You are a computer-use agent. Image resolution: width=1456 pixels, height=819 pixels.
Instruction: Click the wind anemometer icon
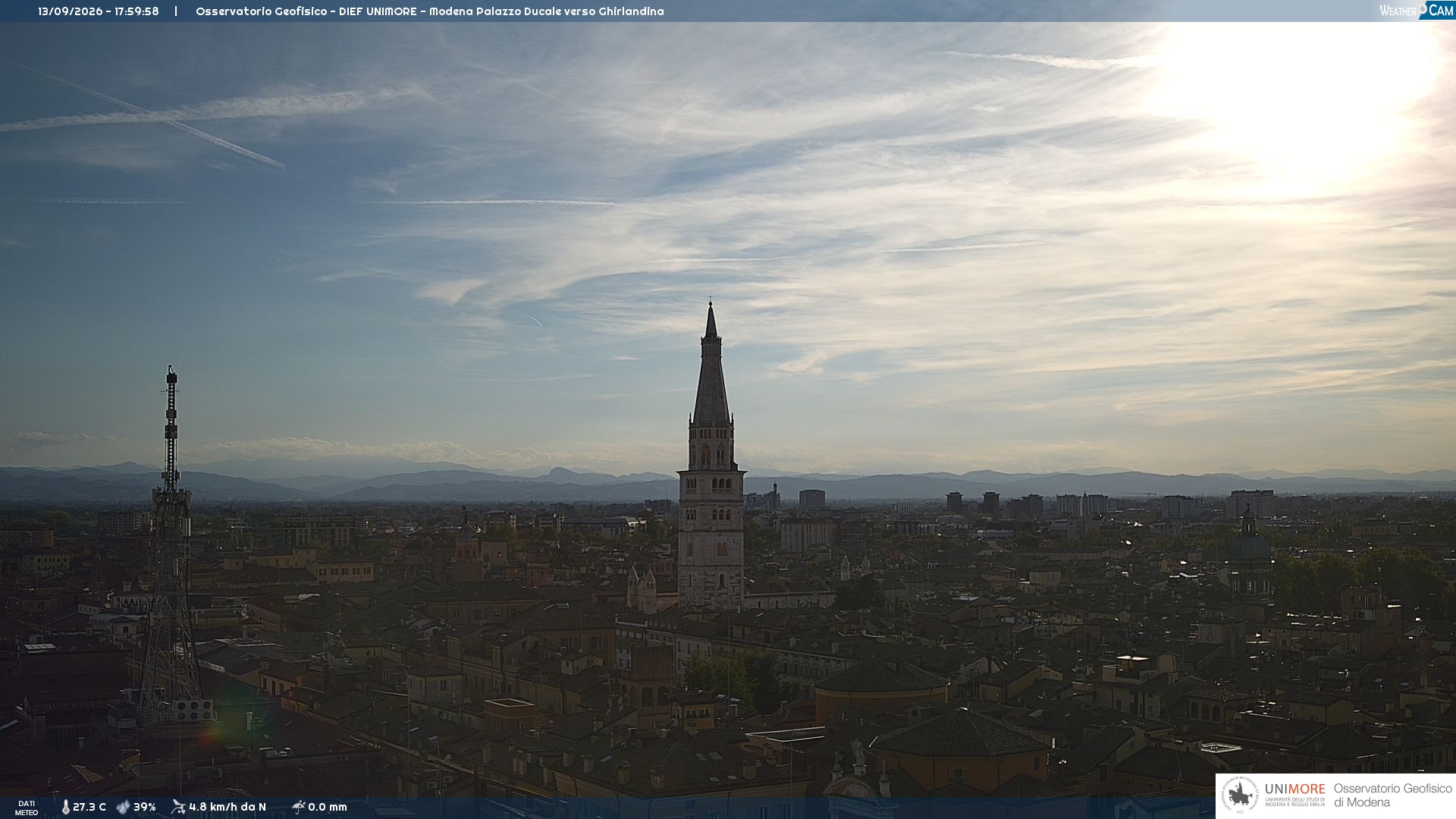coord(178,807)
